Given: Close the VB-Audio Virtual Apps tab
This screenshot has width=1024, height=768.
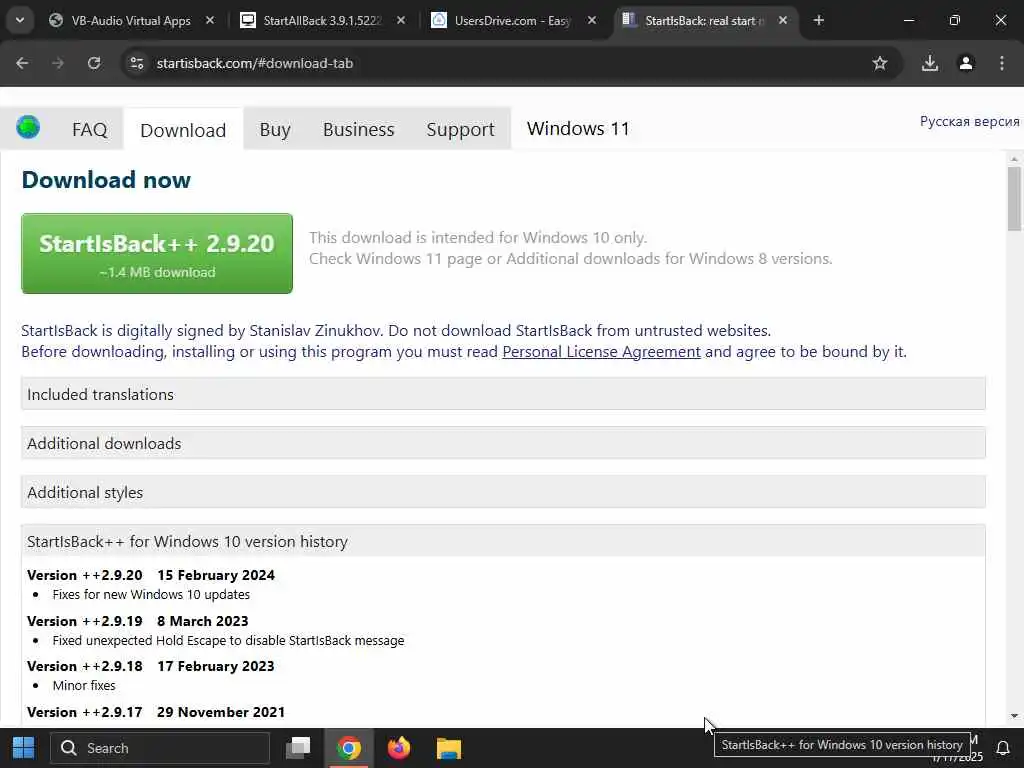Looking at the screenshot, I should coord(210,20).
